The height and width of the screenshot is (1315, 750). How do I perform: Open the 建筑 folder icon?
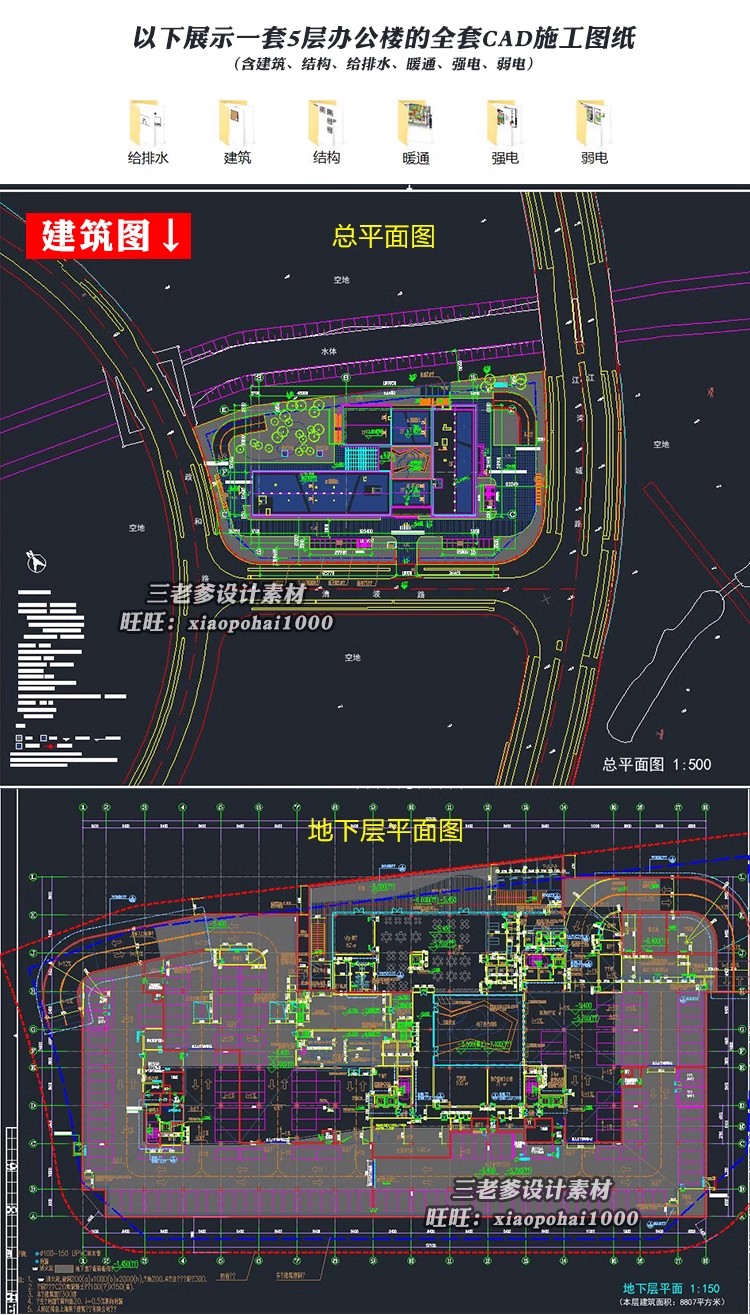coord(237,122)
